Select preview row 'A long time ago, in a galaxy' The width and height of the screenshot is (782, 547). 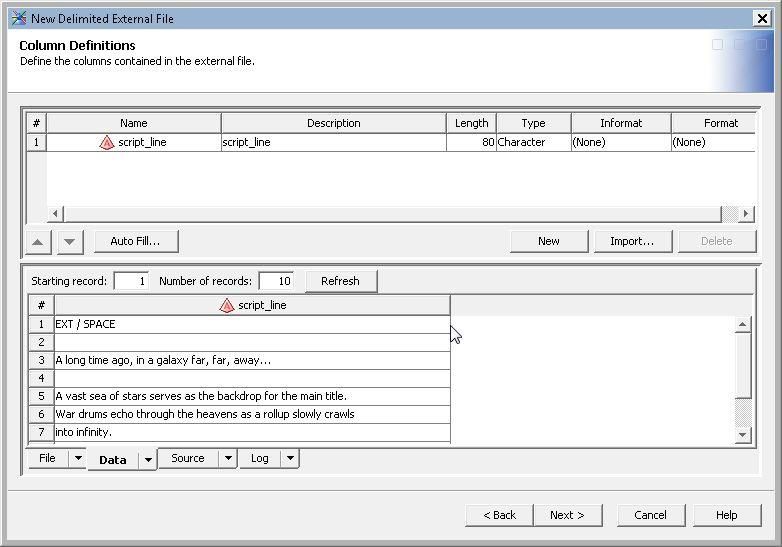pos(252,361)
